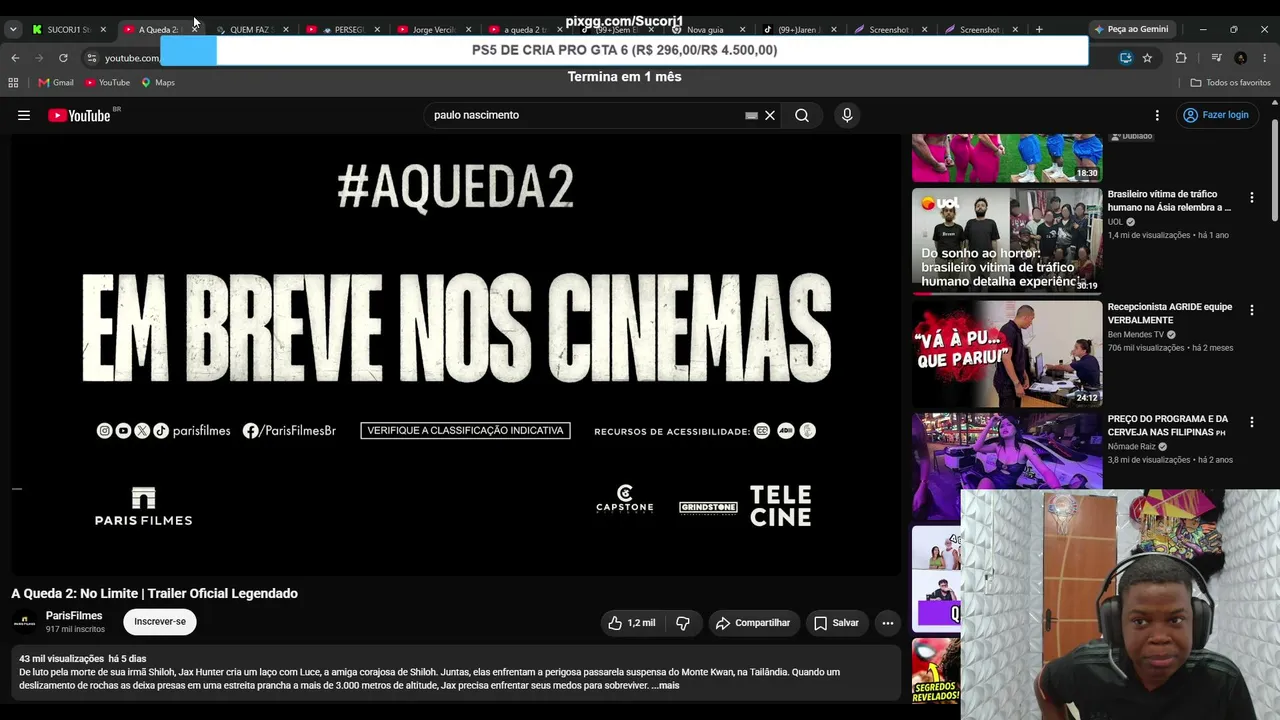Open video titled Recepcionista AGRIDE equipe VERBALMENTE
Image resolution: width=1280 pixels, height=720 pixels.
1170,313
